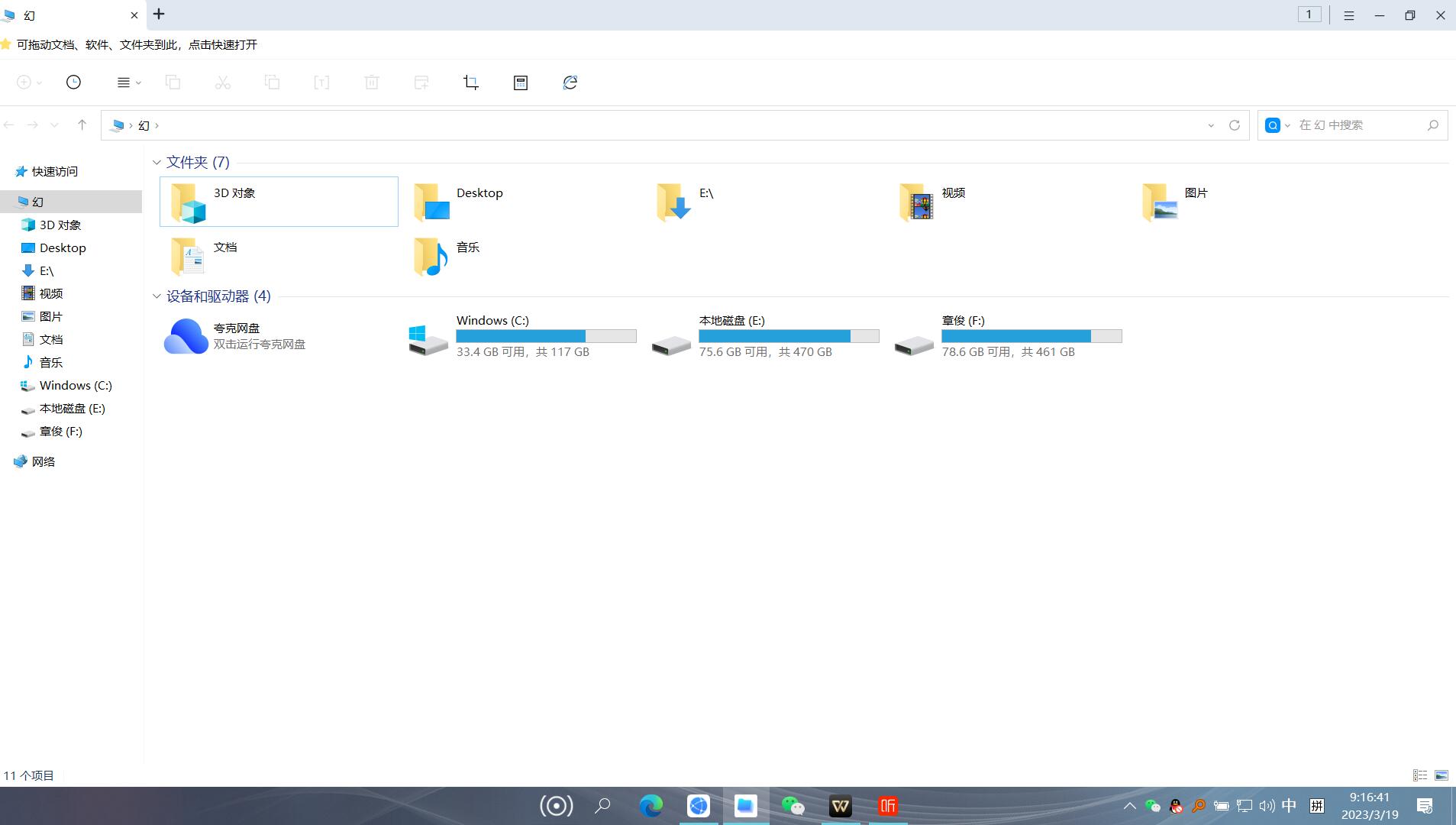This screenshot has height=825, width=1456.
Task: Collapse the 设备和驱动器 (4) section
Action: tap(157, 296)
